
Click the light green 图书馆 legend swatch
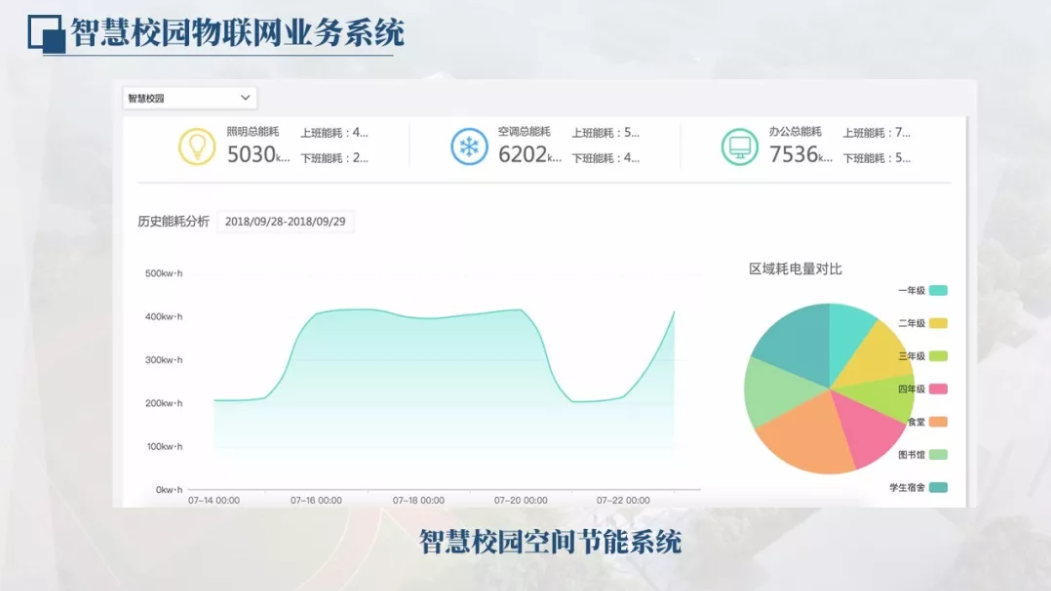tap(938, 454)
